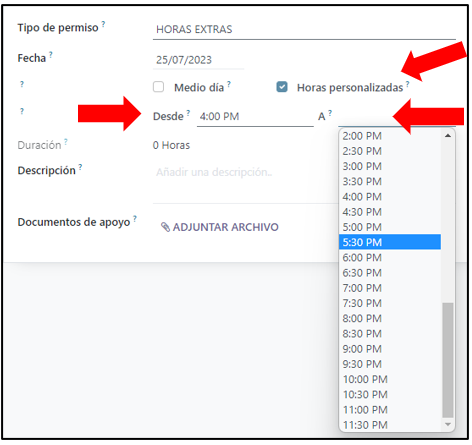Click the Añadir una descripción text area
The height and width of the screenshot is (445, 472).
246,183
